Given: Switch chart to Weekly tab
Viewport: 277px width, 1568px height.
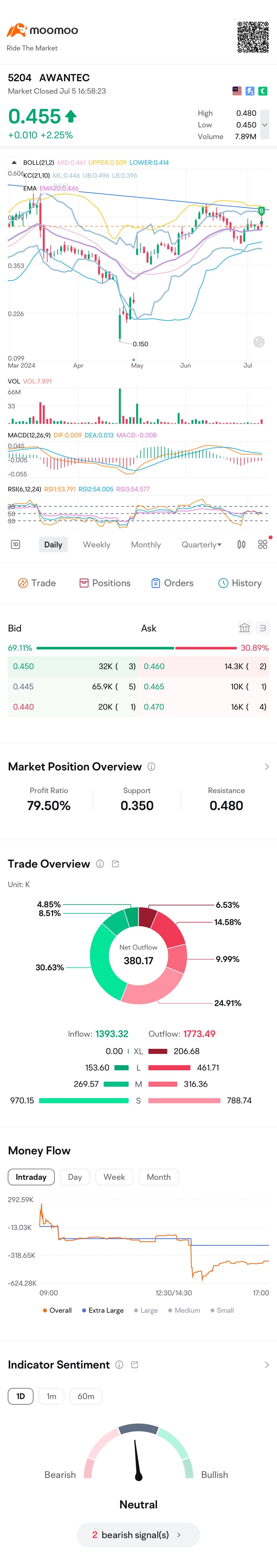Looking at the screenshot, I should pos(96,544).
